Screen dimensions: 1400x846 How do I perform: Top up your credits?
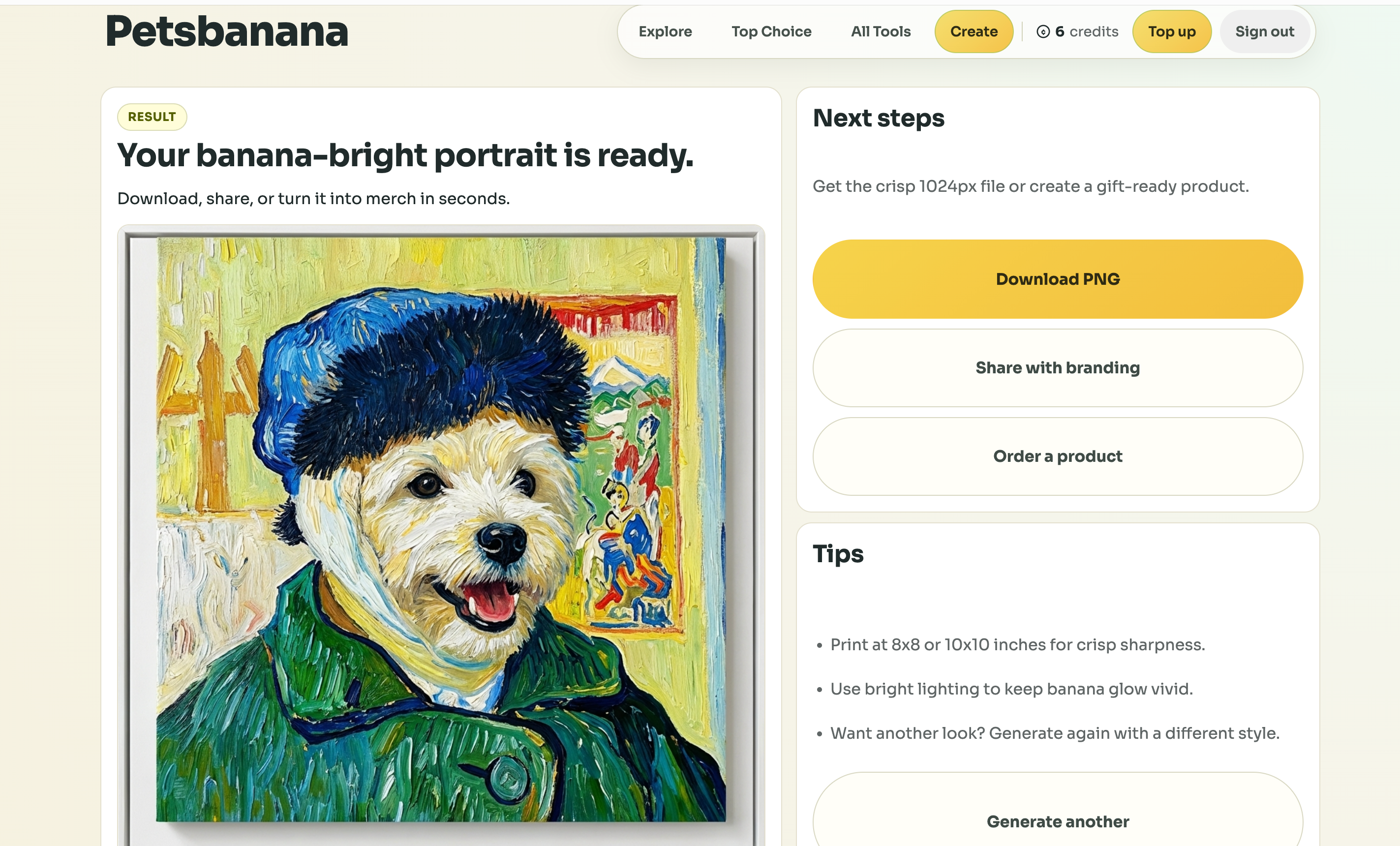[x=1172, y=32]
